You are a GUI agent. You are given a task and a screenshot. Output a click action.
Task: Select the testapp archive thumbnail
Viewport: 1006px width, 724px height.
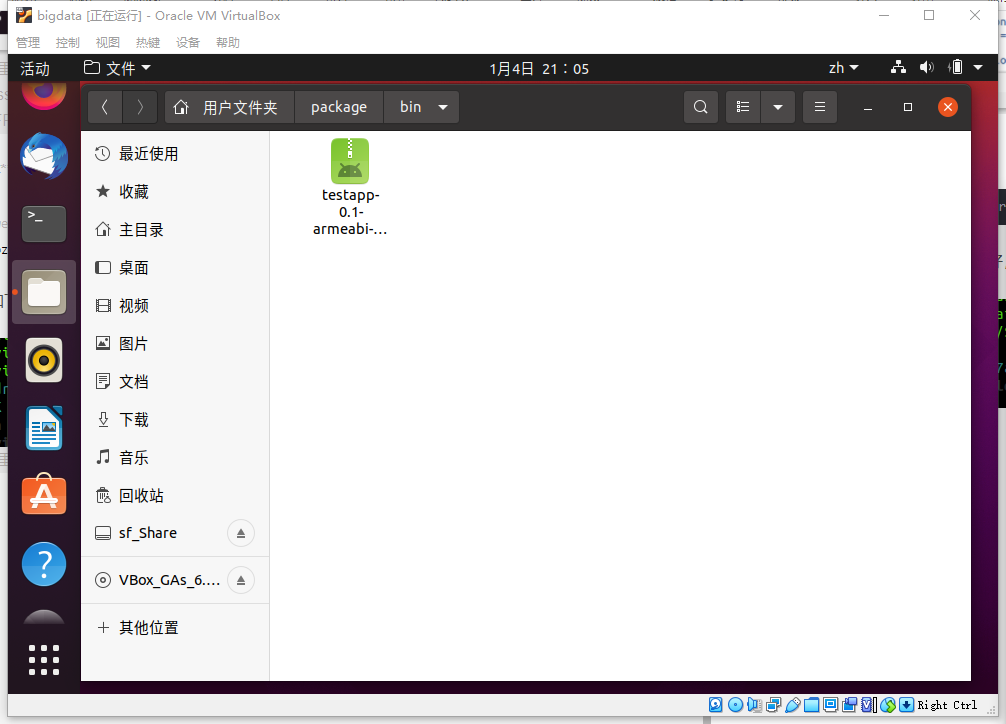pos(350,160)
